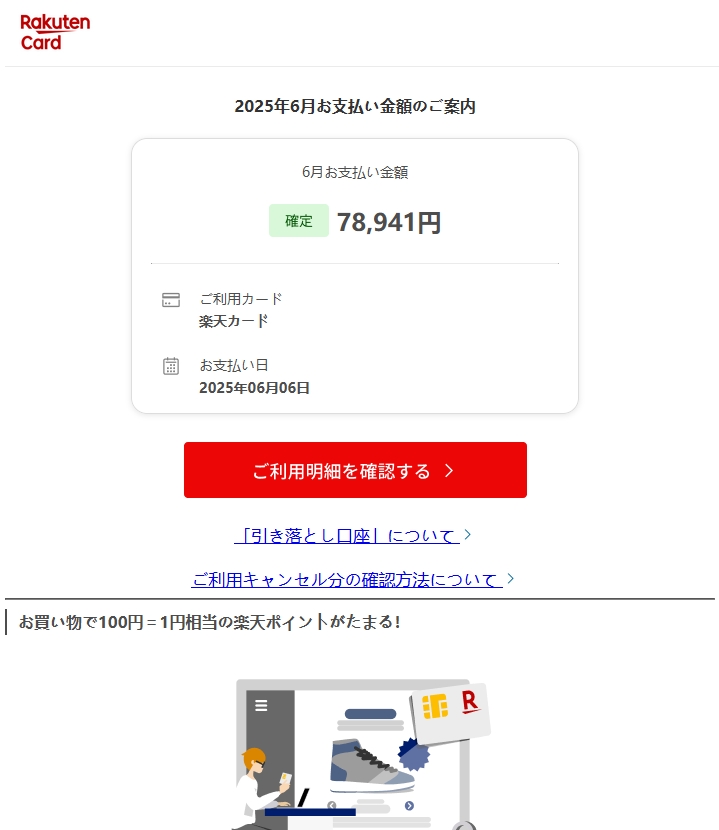This screenshot has width=719, height=830.
Task: Click the blue right-arrow carousel dot in illustration
Action: 409,806
